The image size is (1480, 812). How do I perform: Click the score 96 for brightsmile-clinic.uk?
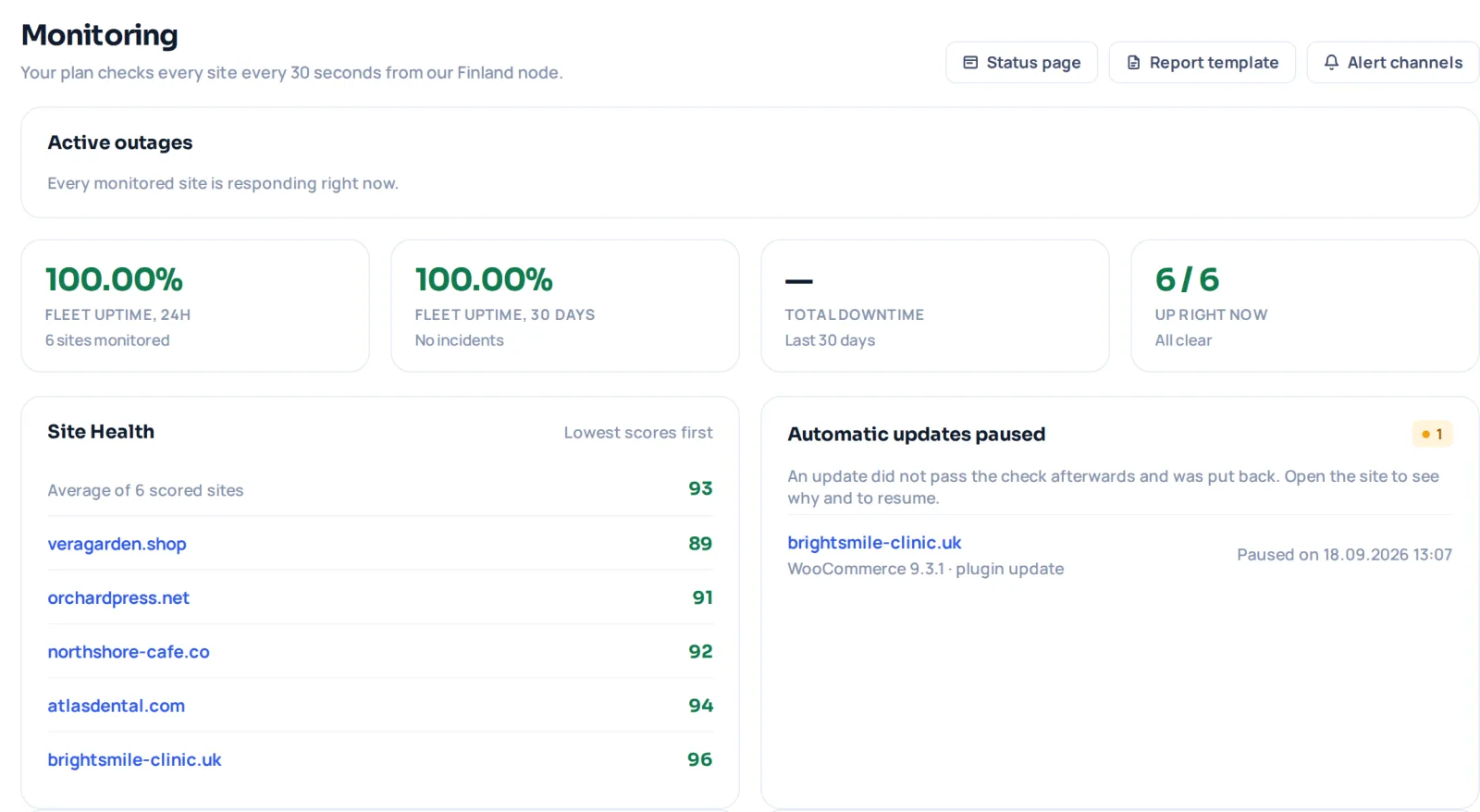point(699,759)
